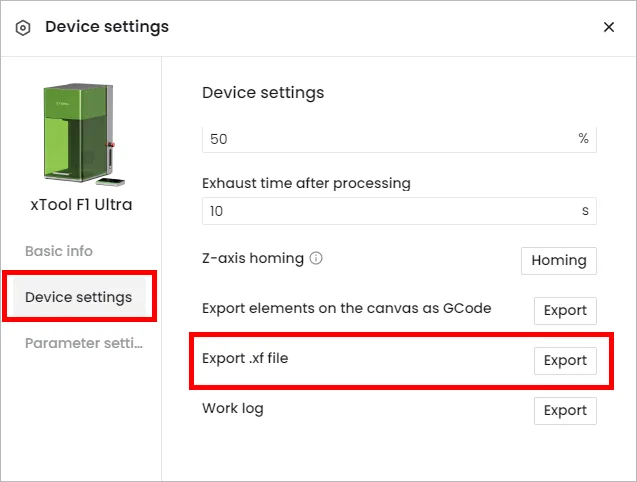This screenshot has width=637, height=482.
Task: Click the Device settings gear icon in header
Action: pos(23,28)
